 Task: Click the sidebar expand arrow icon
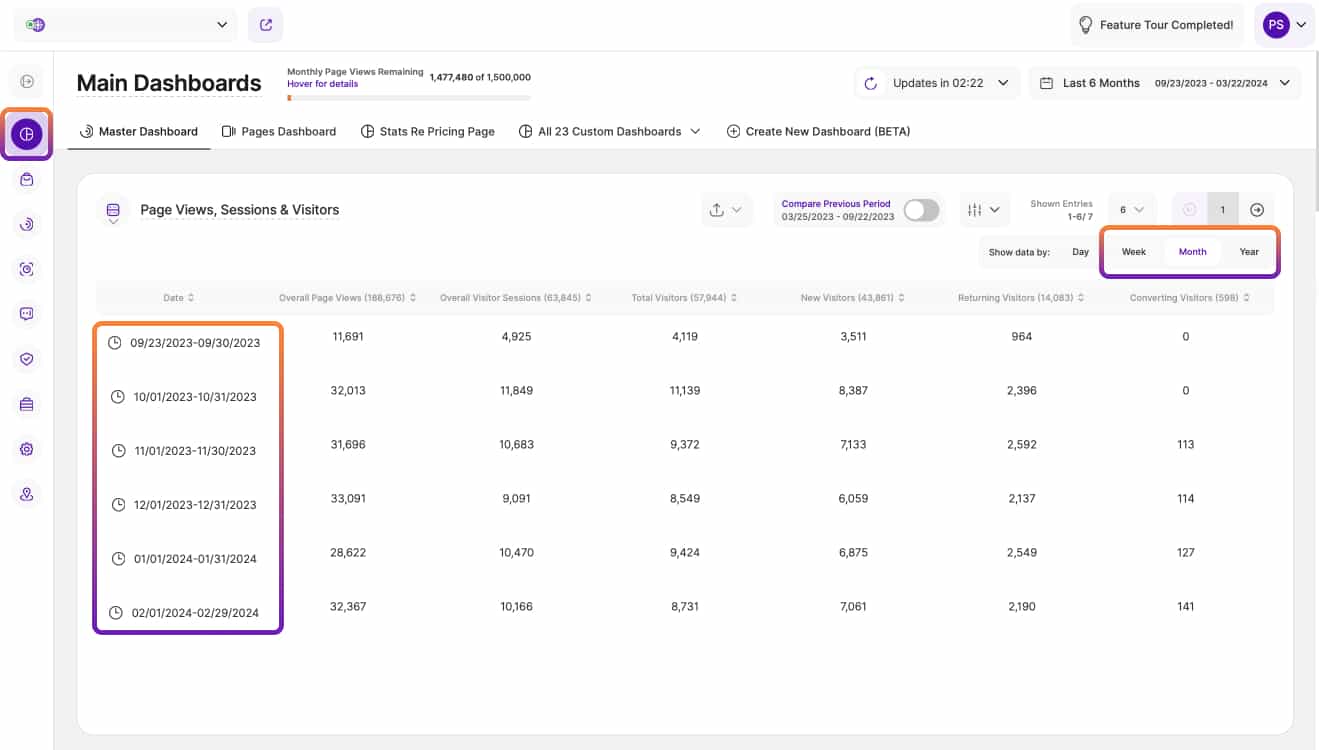pos(27,81)
